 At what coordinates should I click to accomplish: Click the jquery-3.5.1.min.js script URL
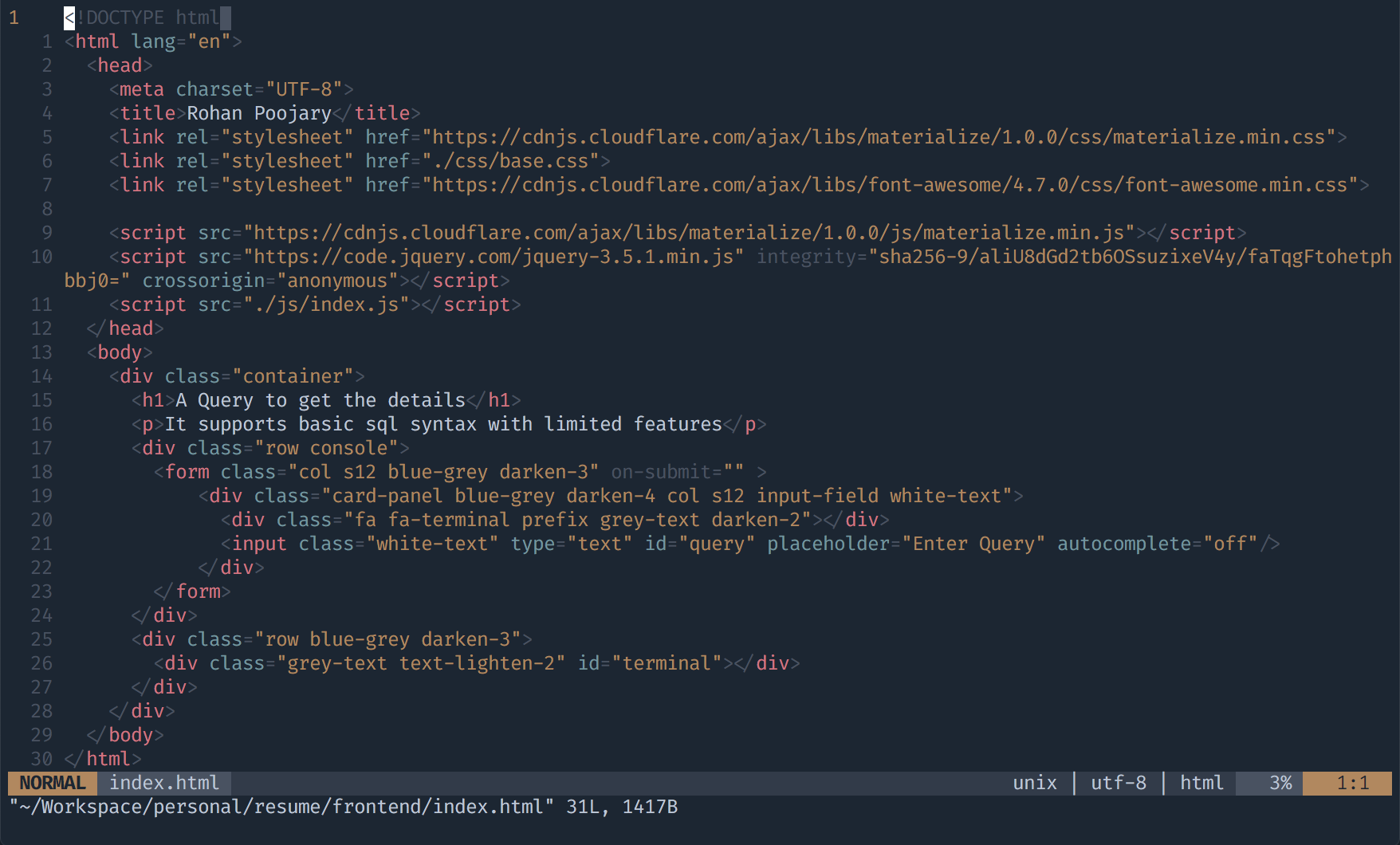tap(494, 257)
